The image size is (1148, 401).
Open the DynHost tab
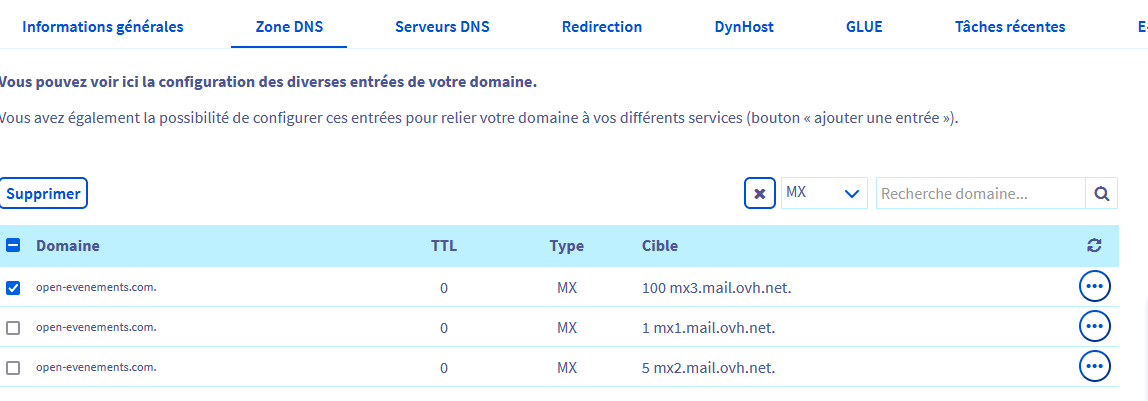744,27
